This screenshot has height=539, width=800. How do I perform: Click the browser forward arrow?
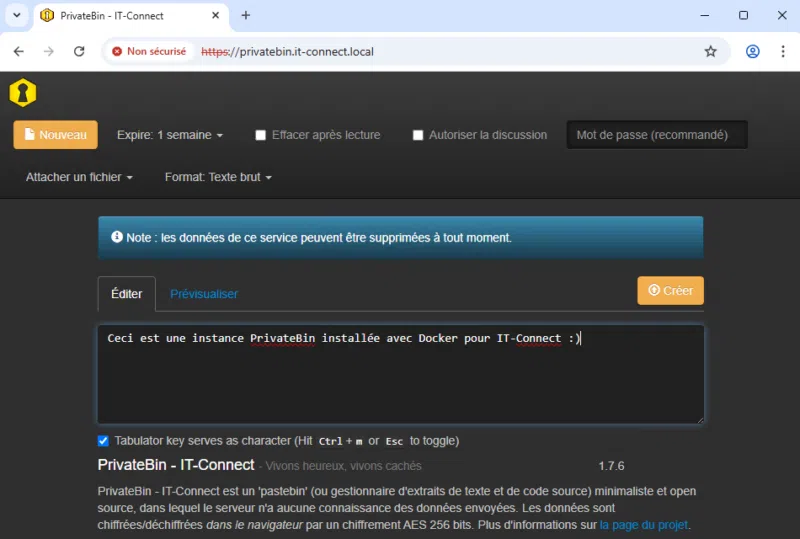point(48,52)
